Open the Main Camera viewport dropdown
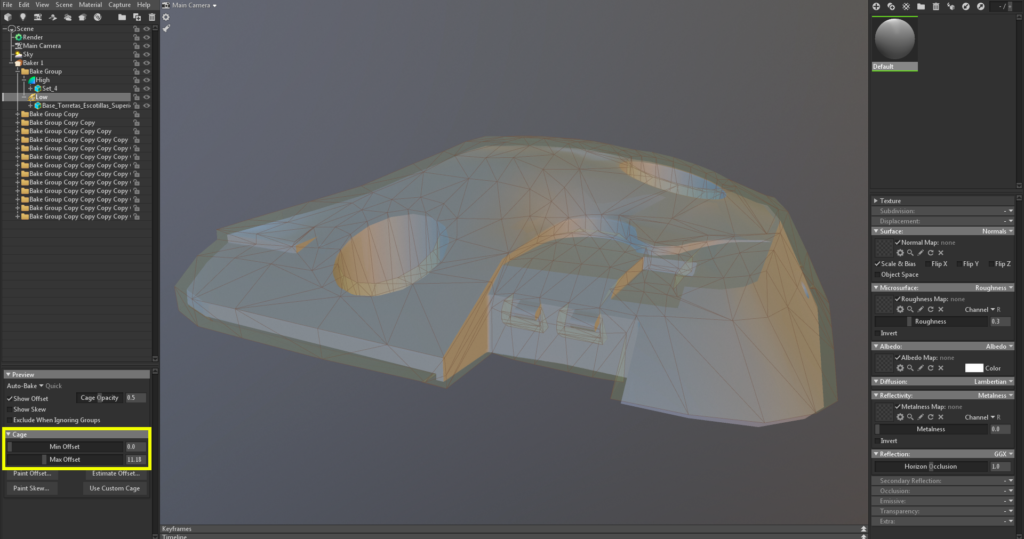This screenshot has width=1024, height=539. pos(194,5)
